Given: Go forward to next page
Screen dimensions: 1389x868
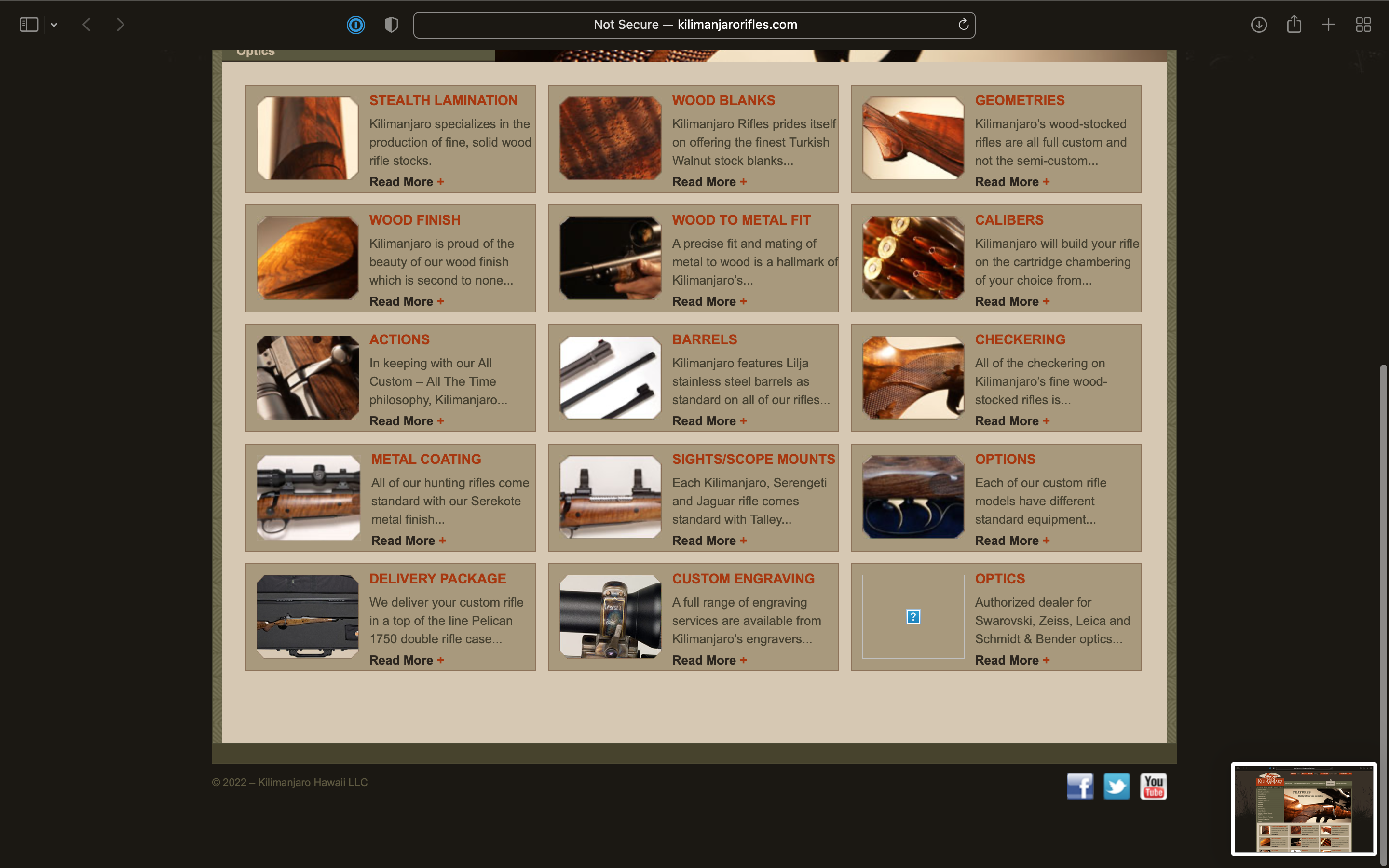Looking at the screenshot, I should click(120, 25).
